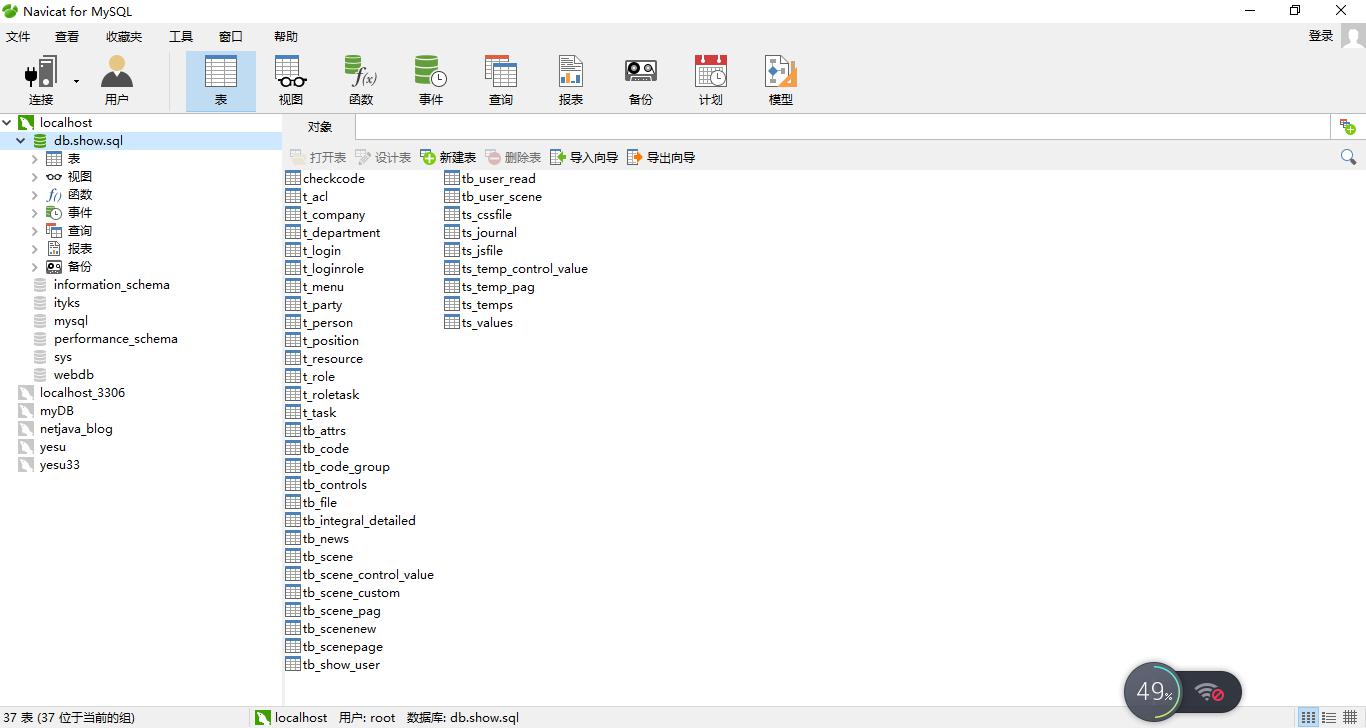Expand the 函数 tree node
This screenshot has height=728, width=1366.
(35, 195)
